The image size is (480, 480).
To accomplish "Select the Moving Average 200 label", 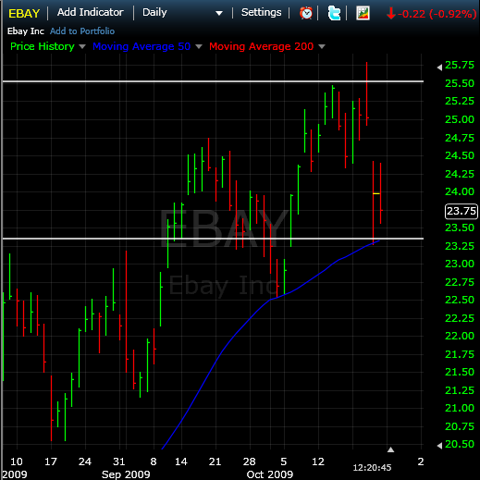I will [x=262, y=46].
